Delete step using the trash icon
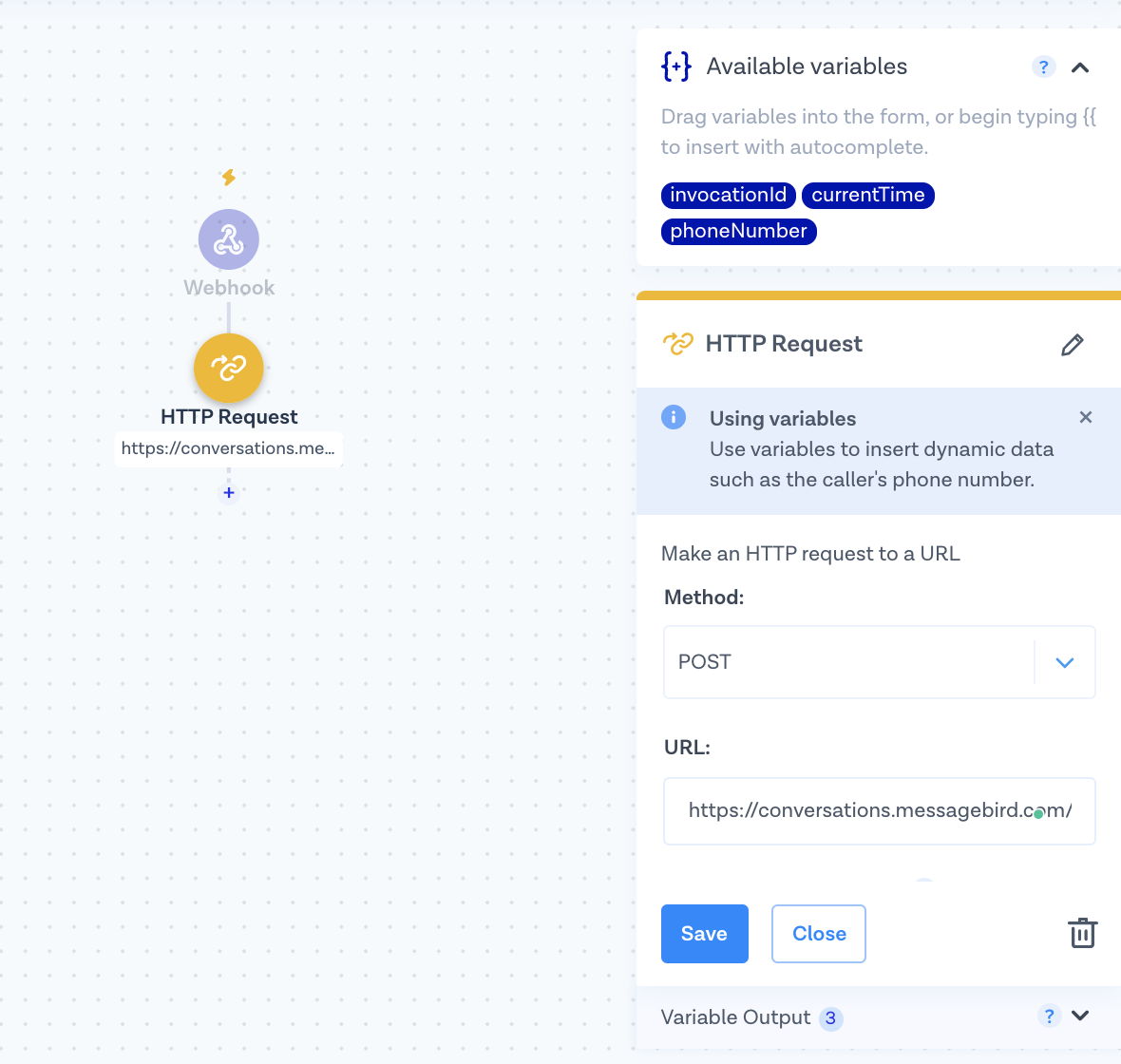 coord(1082,933)
